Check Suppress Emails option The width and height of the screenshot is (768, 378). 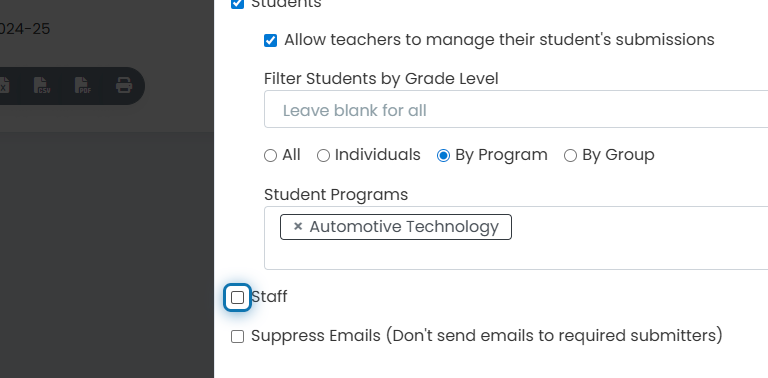point(238,336)
